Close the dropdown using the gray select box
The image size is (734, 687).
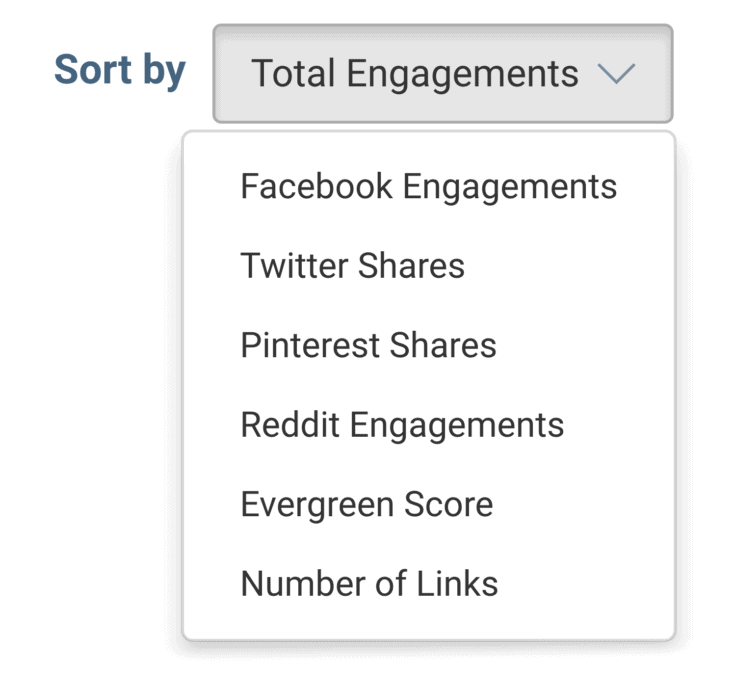click(443, 73)
